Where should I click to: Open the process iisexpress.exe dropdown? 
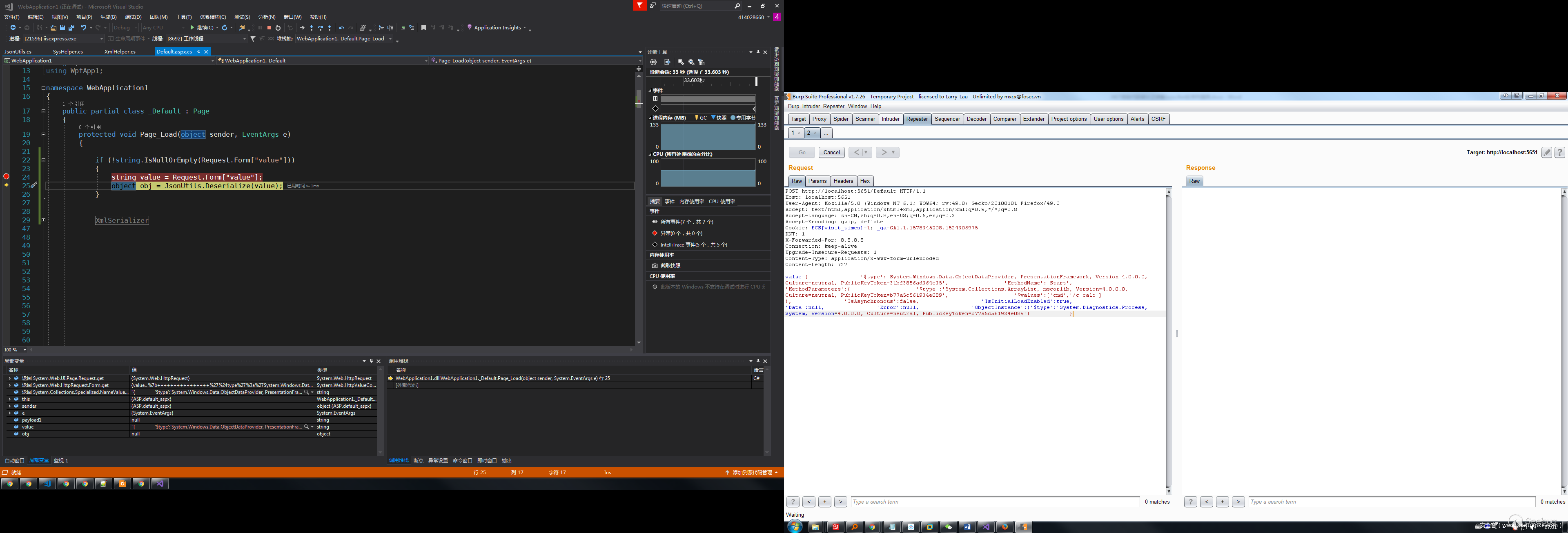pos(101,39)
